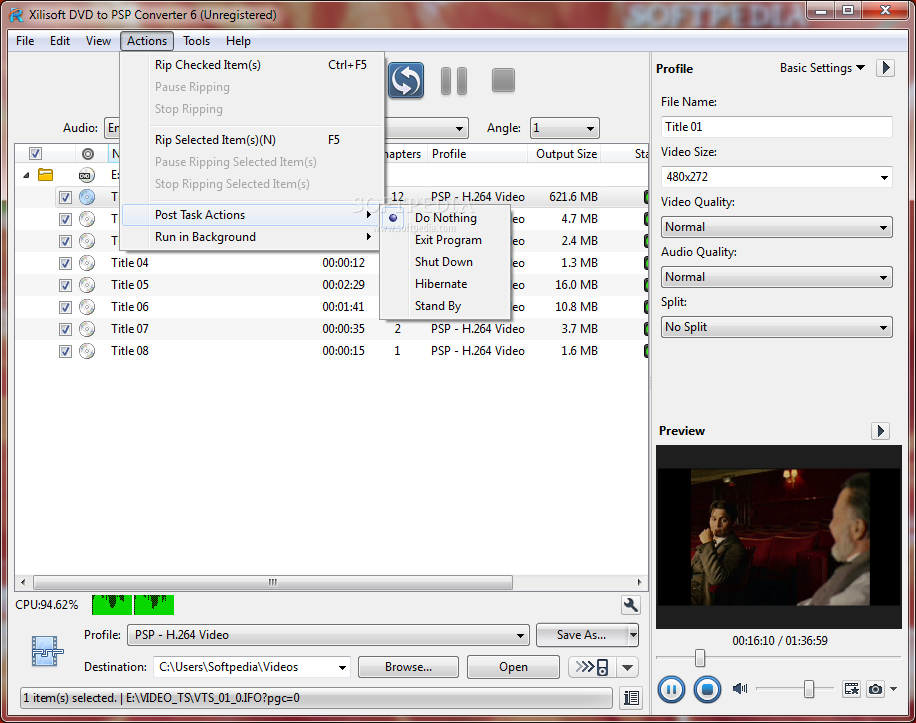Screen dimensions: 916x723
Task: Expand the Profile panel arrow button
Action: point(886,68)
